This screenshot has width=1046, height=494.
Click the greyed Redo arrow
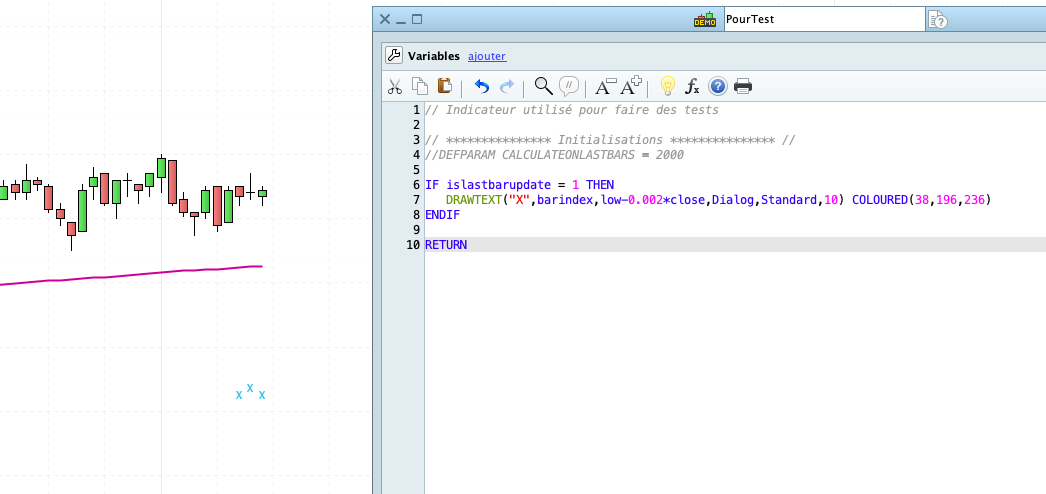coord(507,87)
